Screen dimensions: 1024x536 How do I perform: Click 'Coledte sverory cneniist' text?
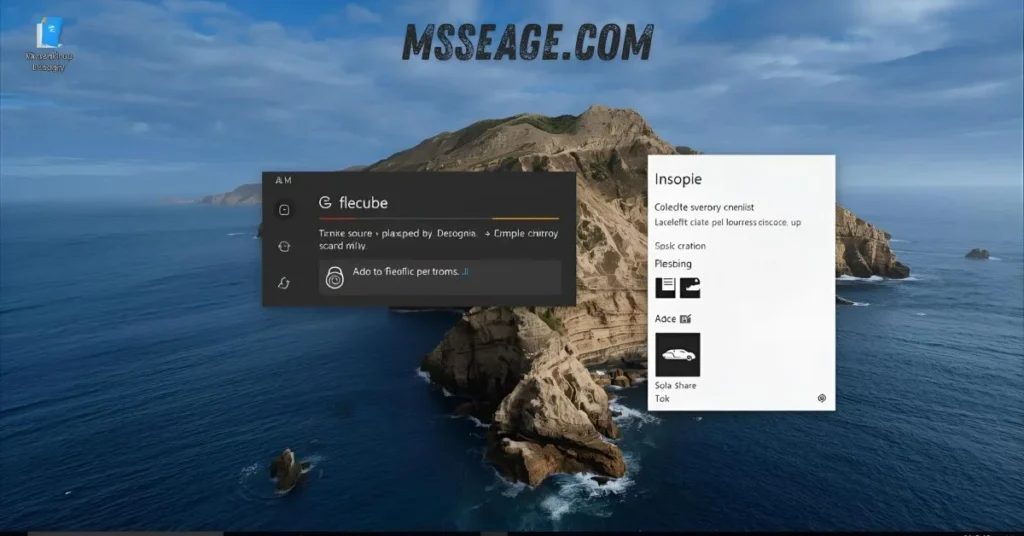(x=704, y=207)
